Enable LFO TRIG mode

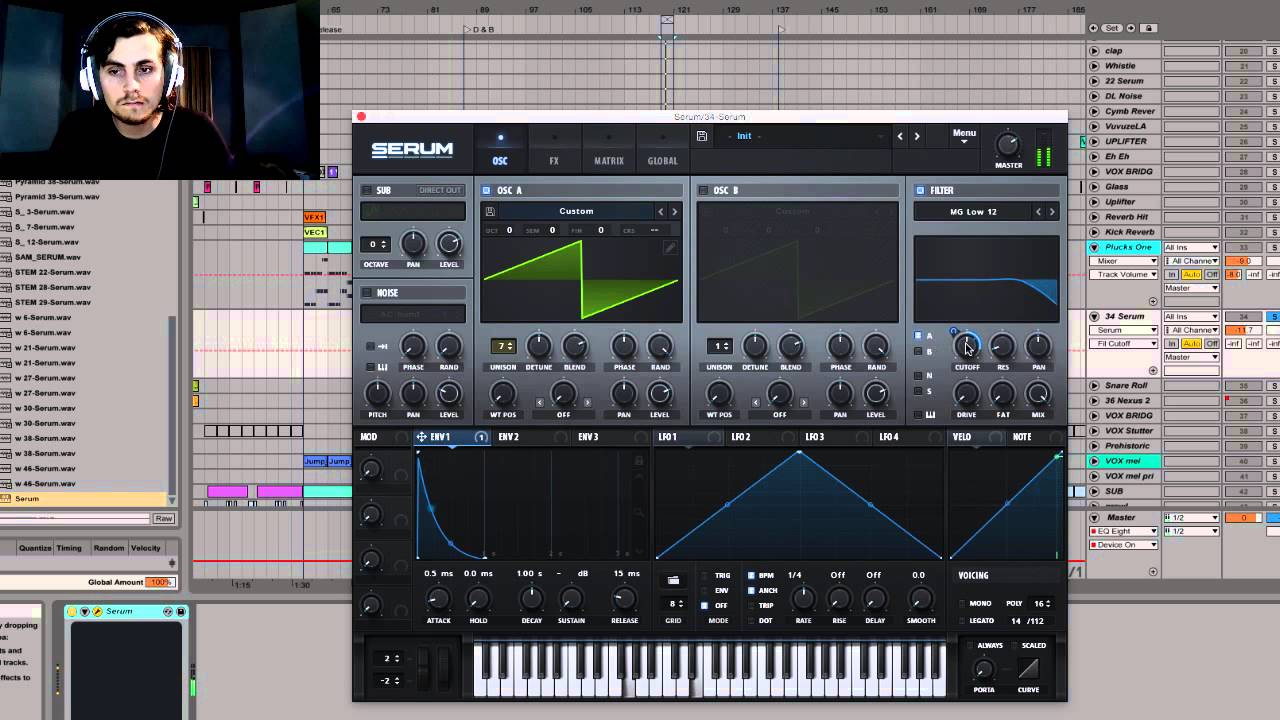[704, 576]
